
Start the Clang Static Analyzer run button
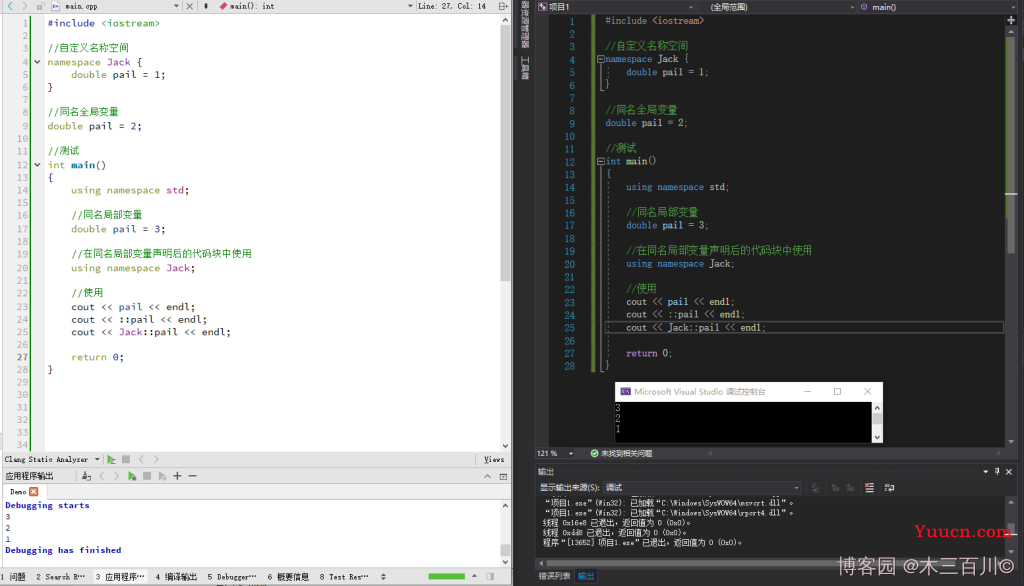(x=111, y=459)
